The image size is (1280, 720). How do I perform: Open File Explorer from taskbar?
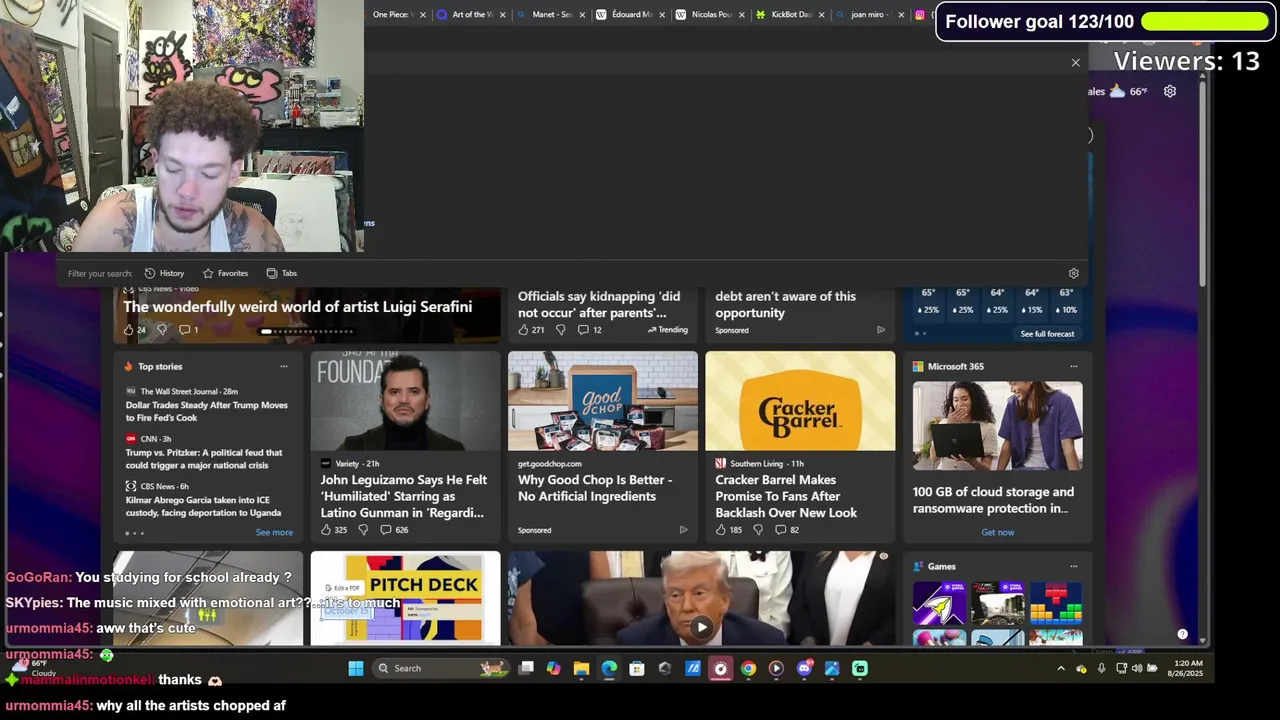(x=581, y=668)
